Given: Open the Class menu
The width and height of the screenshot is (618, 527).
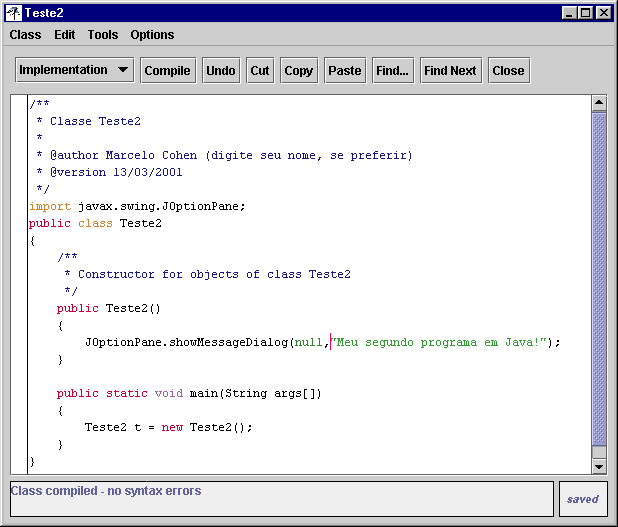Looking at the screenshot, I should tap(25, 35).
